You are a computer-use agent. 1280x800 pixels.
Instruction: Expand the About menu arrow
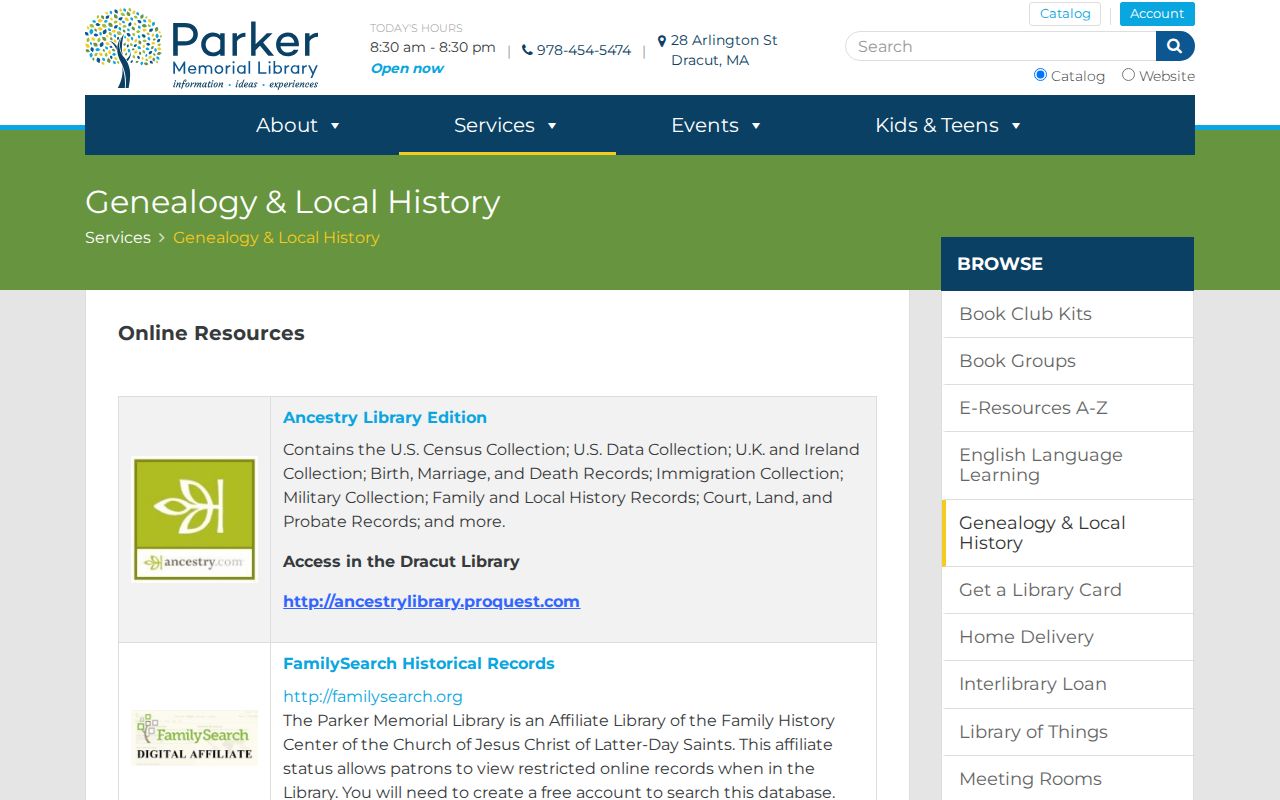(335, 126)
